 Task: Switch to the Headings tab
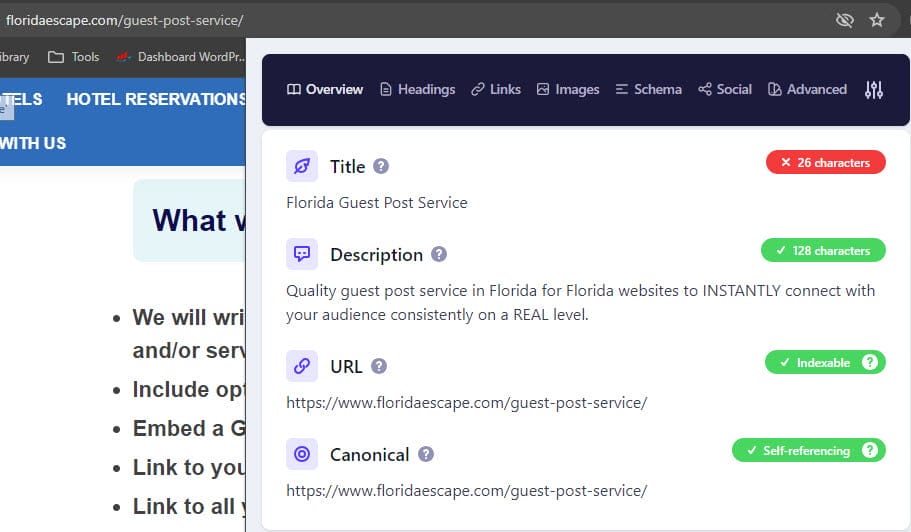417,90
